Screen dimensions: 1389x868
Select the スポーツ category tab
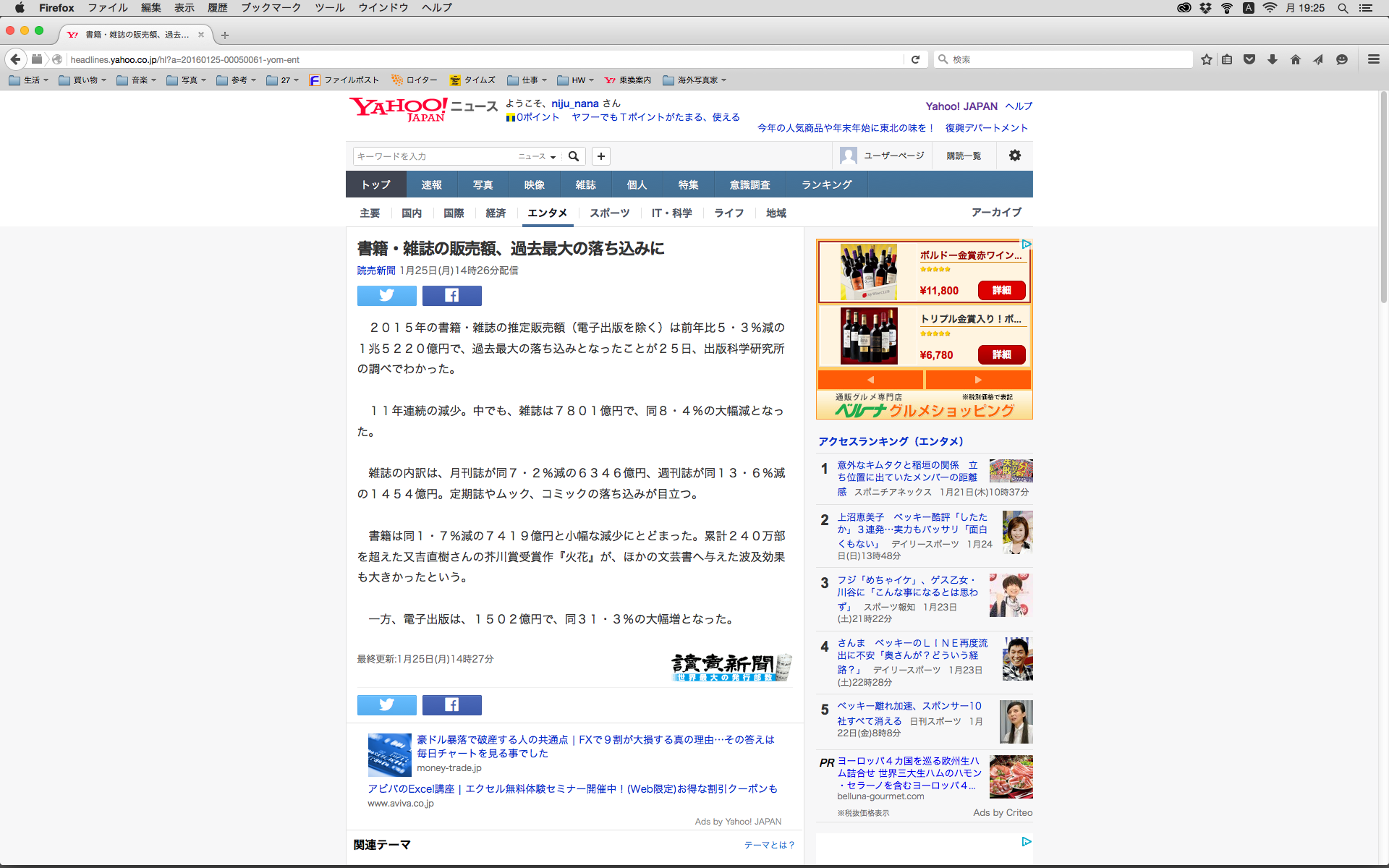[609, 213]
